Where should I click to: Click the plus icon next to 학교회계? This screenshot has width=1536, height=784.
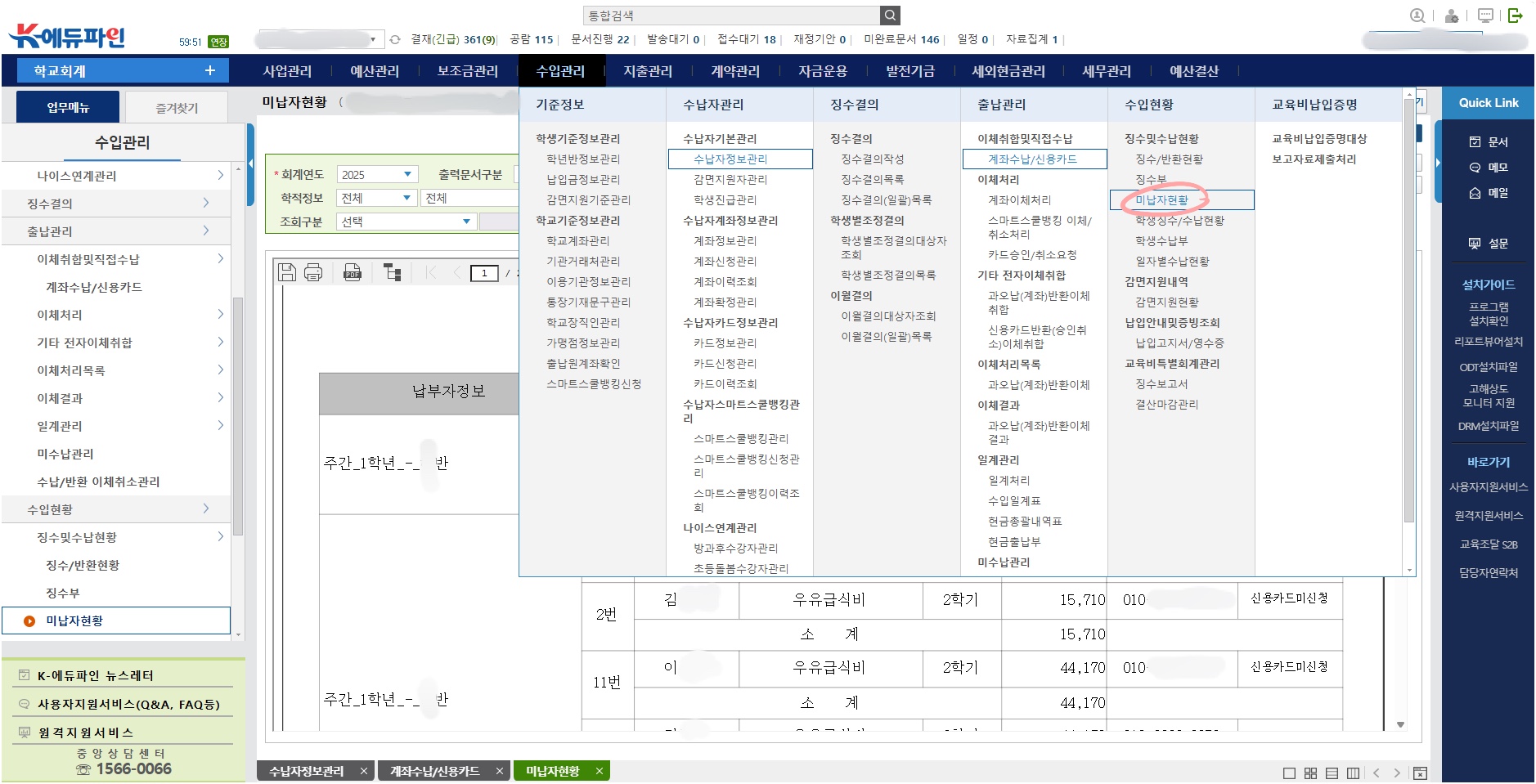click(210, 71)
